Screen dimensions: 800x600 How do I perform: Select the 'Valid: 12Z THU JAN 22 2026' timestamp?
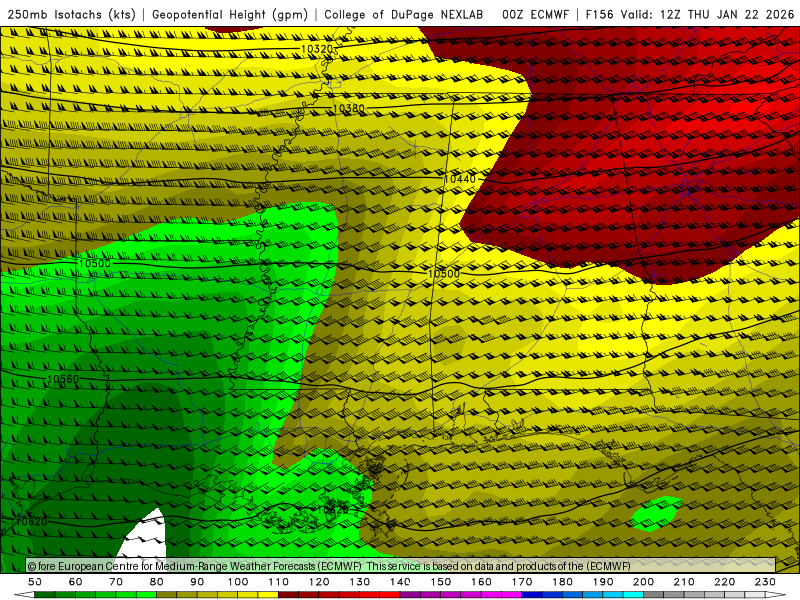[x=708, y=15]
